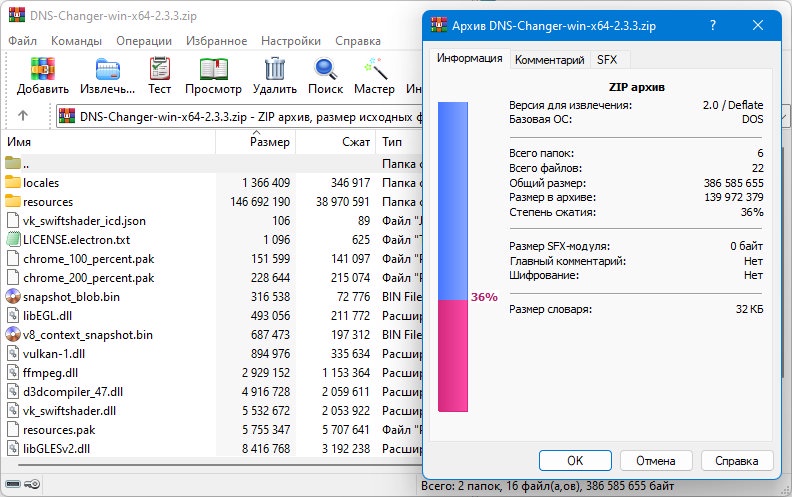Click the vk_swiftshader_icd.json file icon
Viewport: 792px width, 497px height.
coord(13,220)
